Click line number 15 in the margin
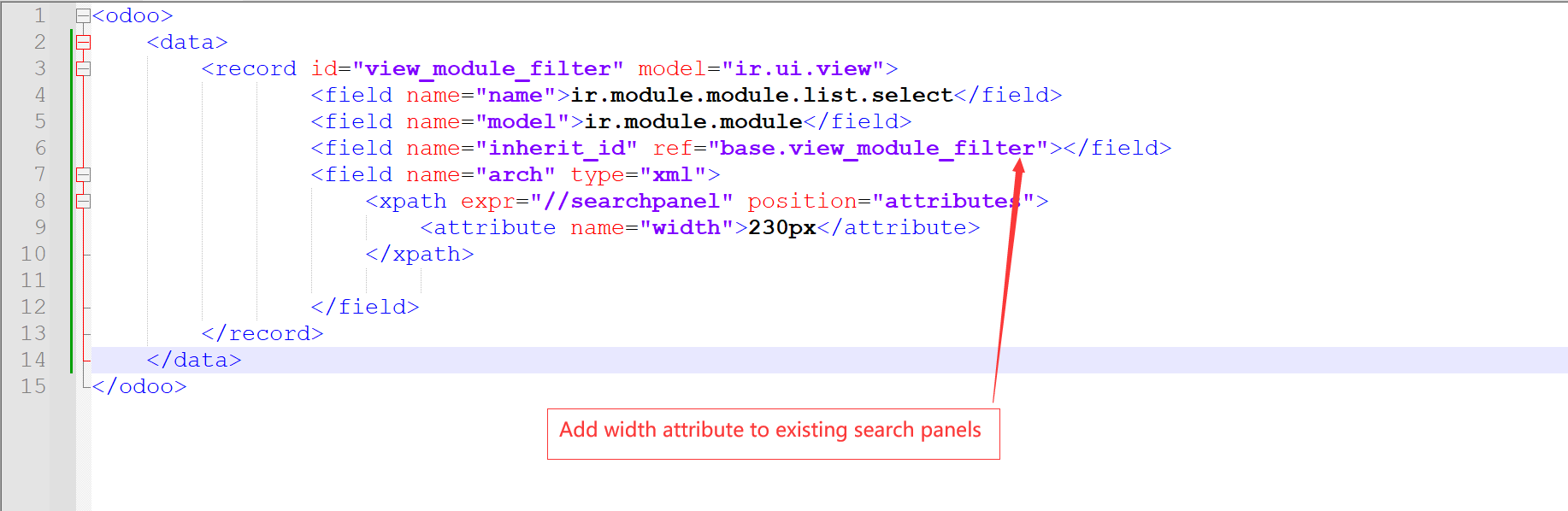The image size is (1568, 511). tap(33, 386)
